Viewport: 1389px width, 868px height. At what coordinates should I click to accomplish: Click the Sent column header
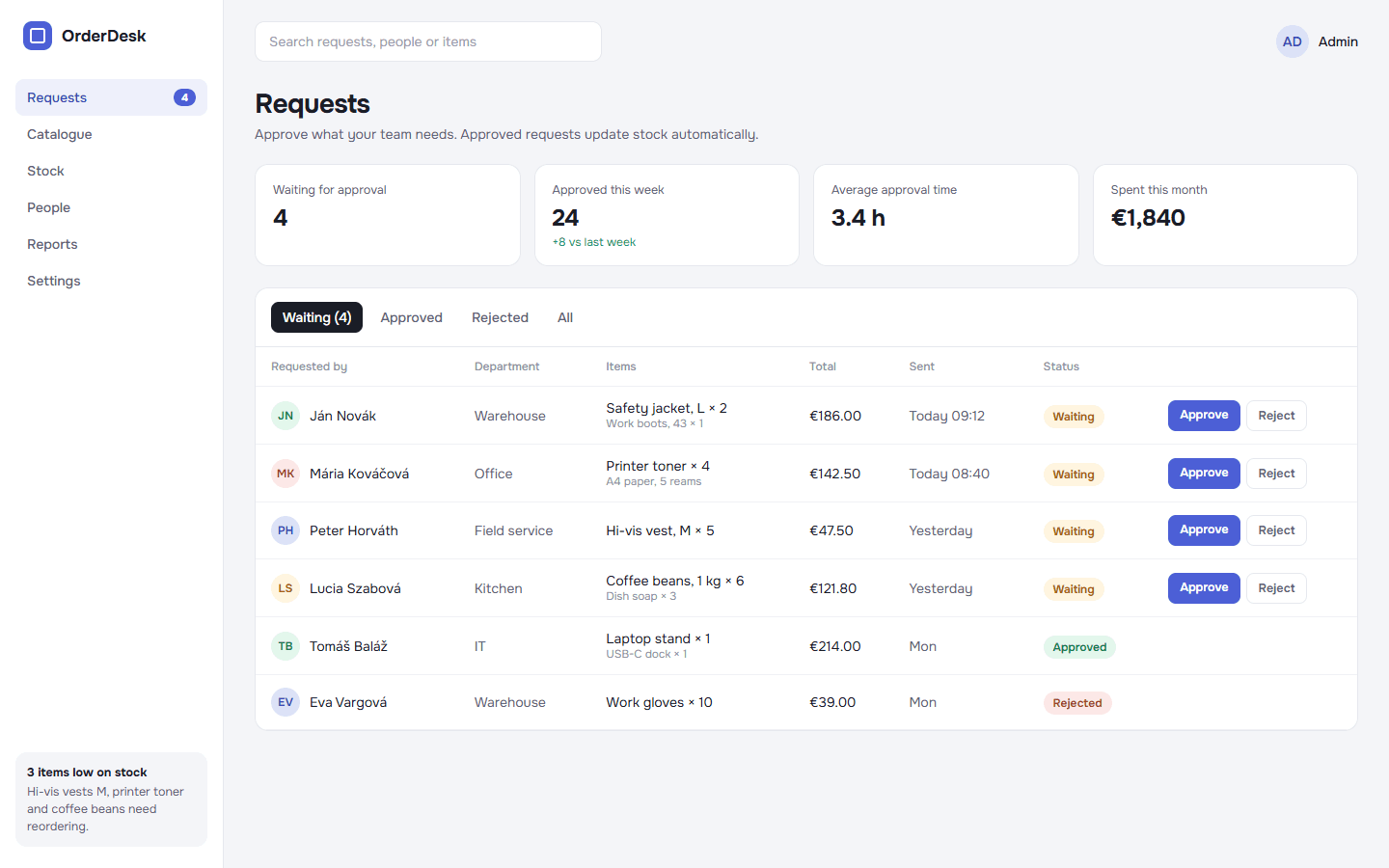pyautogui.click(x=922, y=366)
